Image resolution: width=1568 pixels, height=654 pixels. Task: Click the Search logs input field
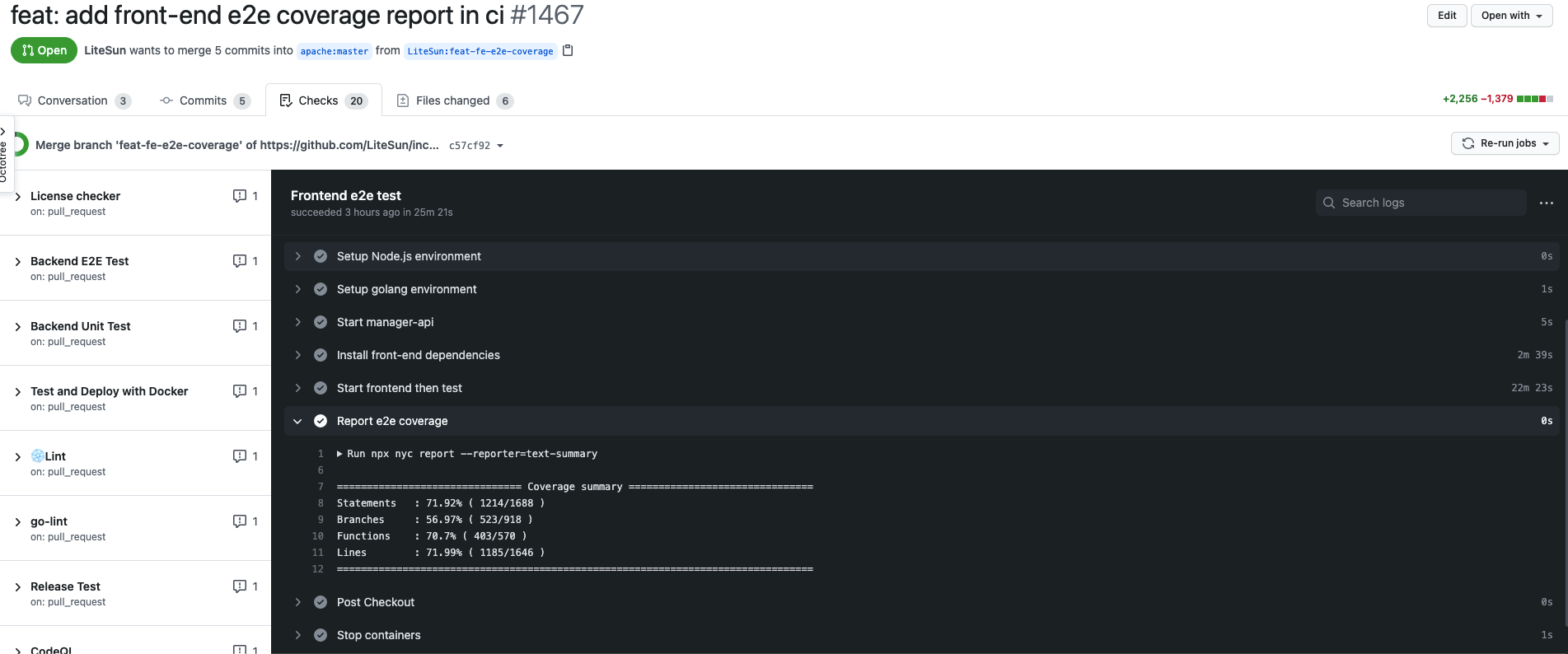tap(1421, 203)
